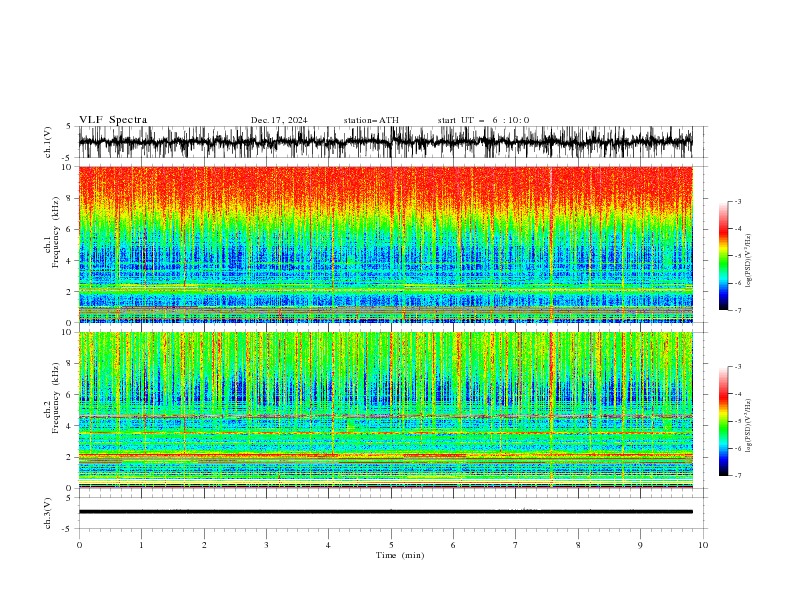Viewport: 792px width, 612px height.
Task: Click the "start UT = 6 : 10: 0" text
Action: (x=483, y=120)
